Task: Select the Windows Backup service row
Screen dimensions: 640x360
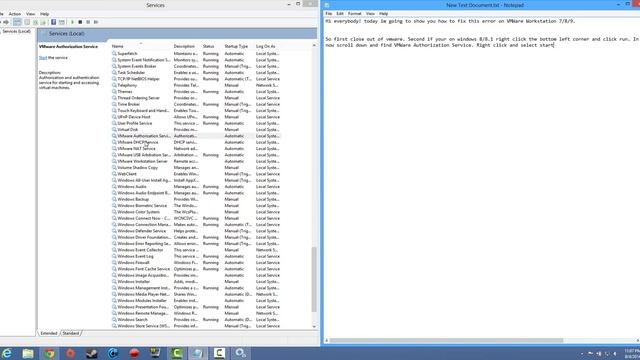Action: [x=196, y=199]
